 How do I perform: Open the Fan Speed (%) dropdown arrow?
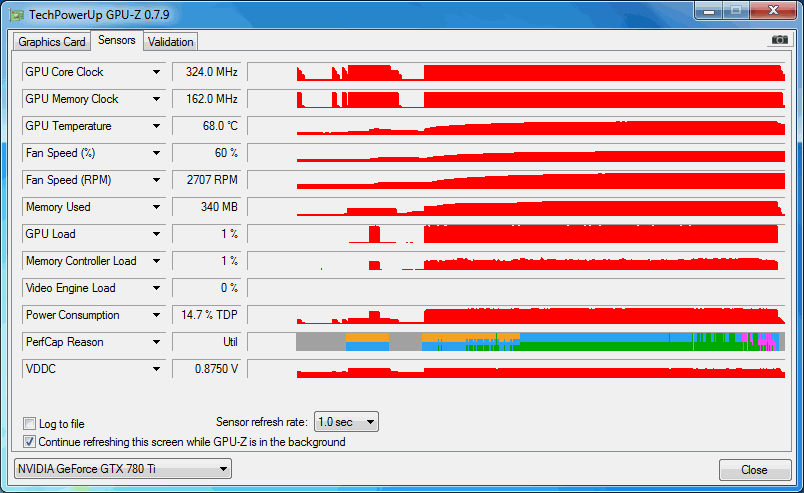(156, 153)
